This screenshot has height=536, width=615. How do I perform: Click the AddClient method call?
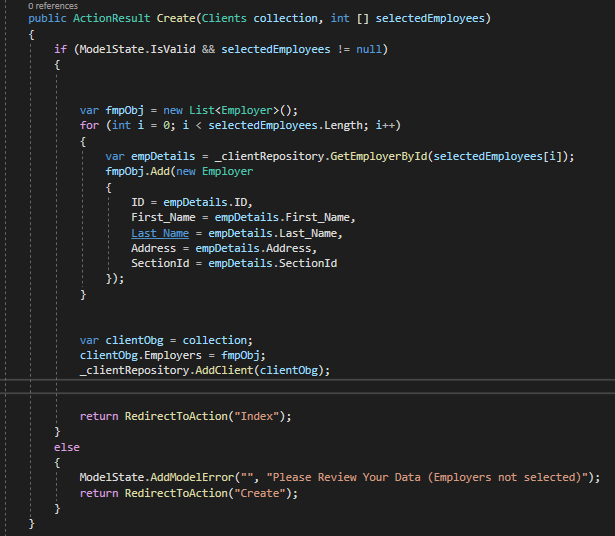point(224,371)
